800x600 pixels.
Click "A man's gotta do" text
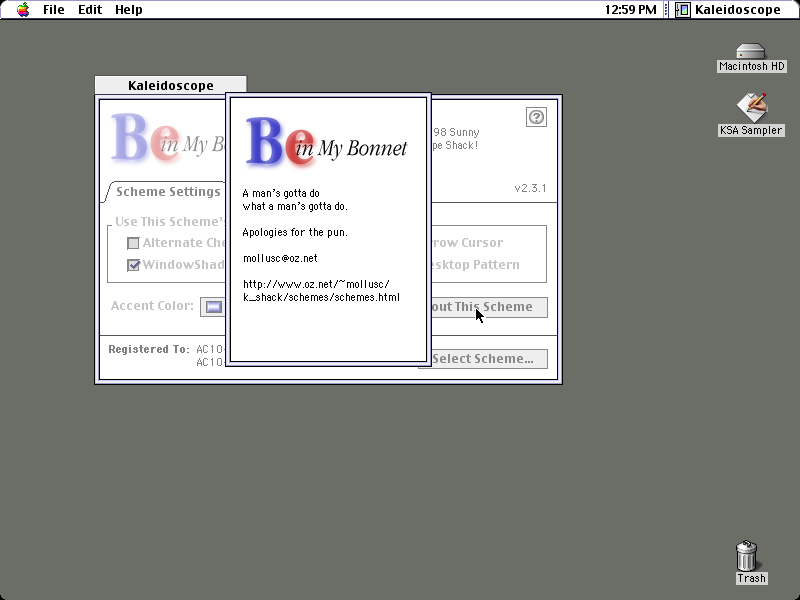(x=281, y=193)
